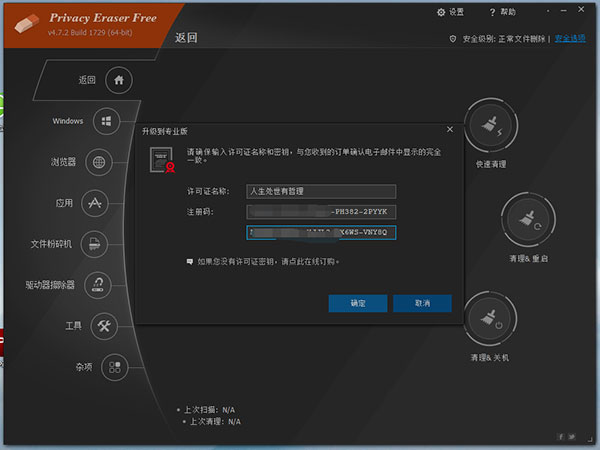Select the 文件粉碎机 sidebar label

51,244
